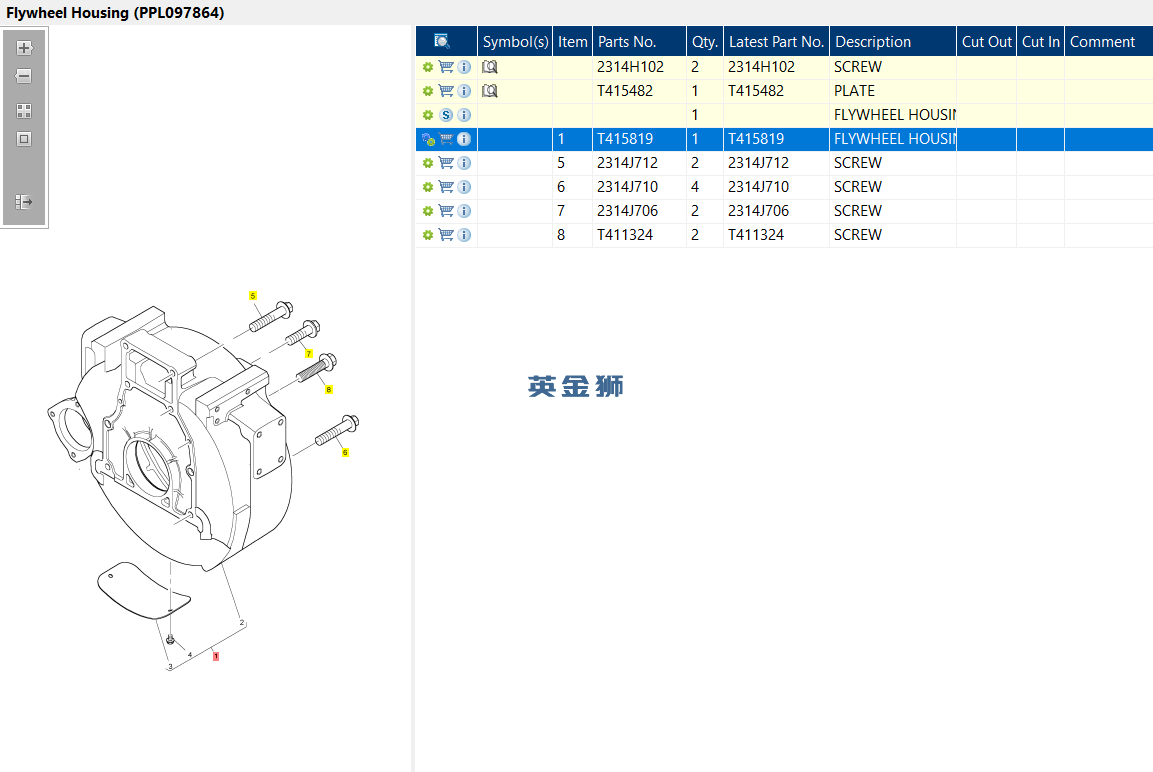Open info for T411324 row
Image resolution: width=1153 pixels, height=772 pixels.
[464, 235]
